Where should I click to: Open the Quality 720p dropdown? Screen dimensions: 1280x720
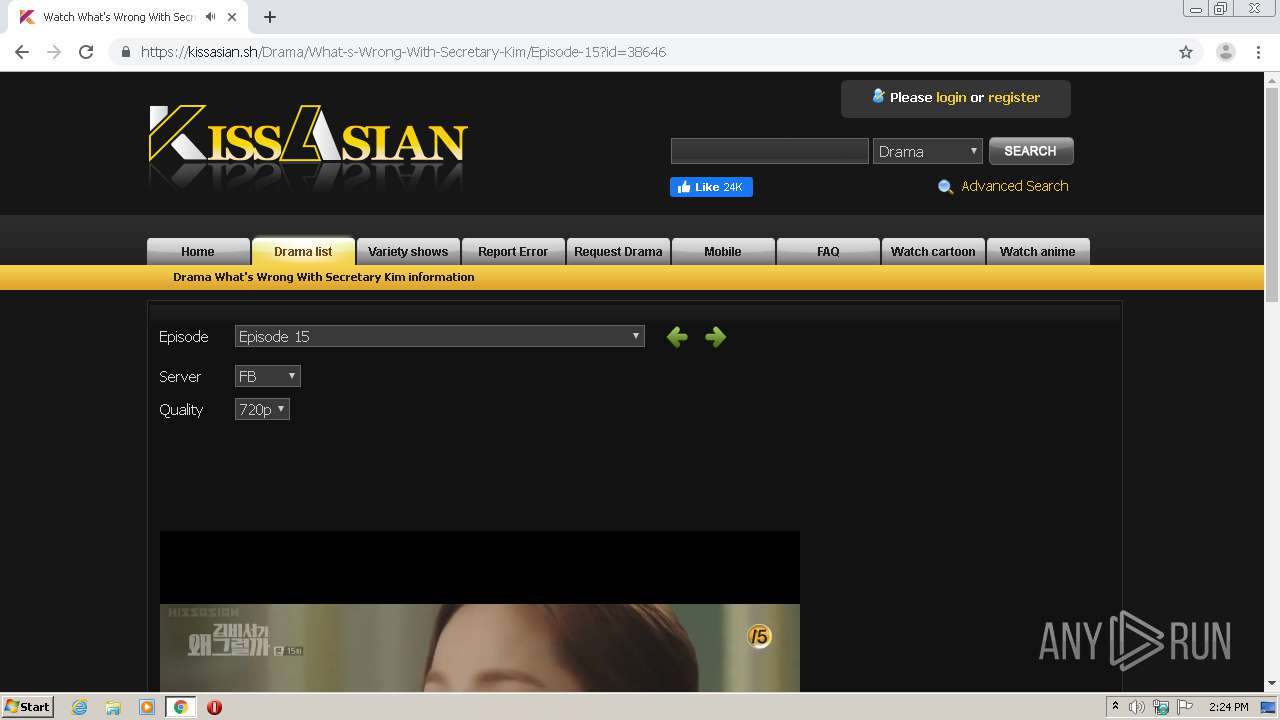262,409
